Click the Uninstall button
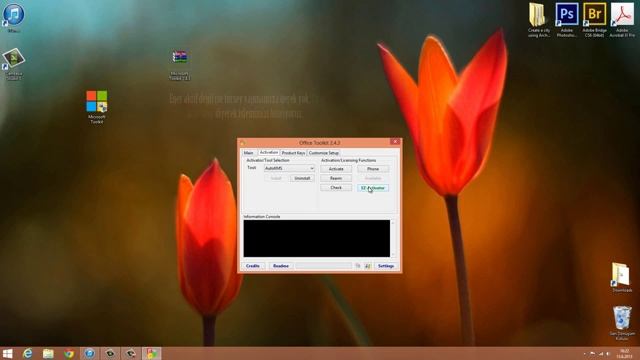The height and width of the screenshot is (360, 640). pos(302,178)
